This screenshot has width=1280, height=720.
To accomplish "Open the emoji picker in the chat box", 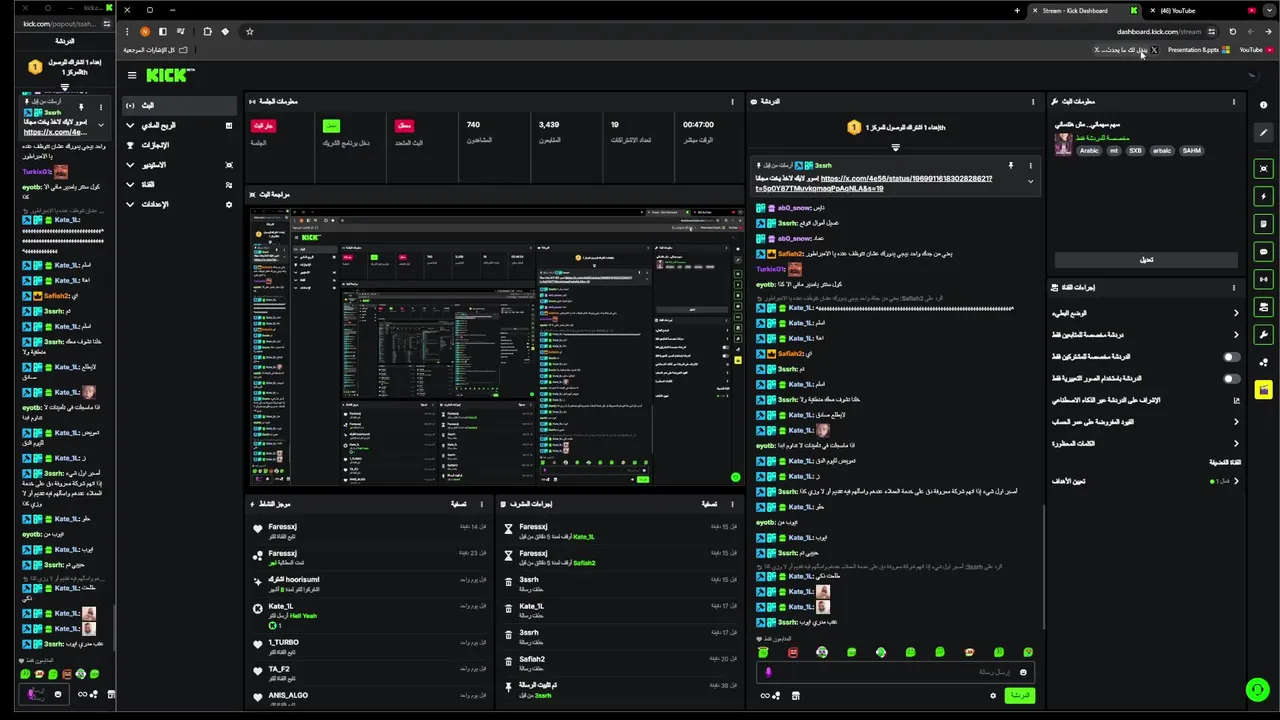I will coord(1022,672).
